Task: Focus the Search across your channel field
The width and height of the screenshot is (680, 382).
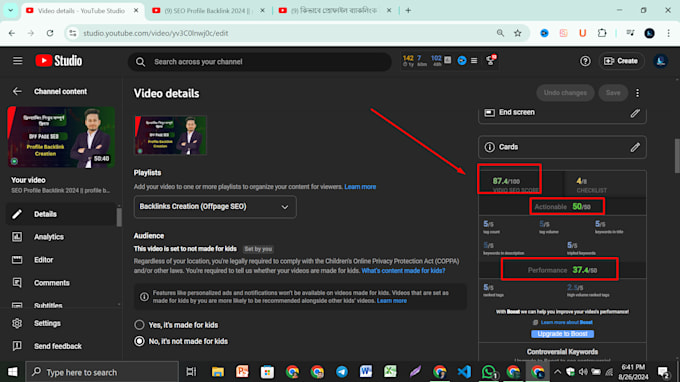Action: [x=259, y=62]
